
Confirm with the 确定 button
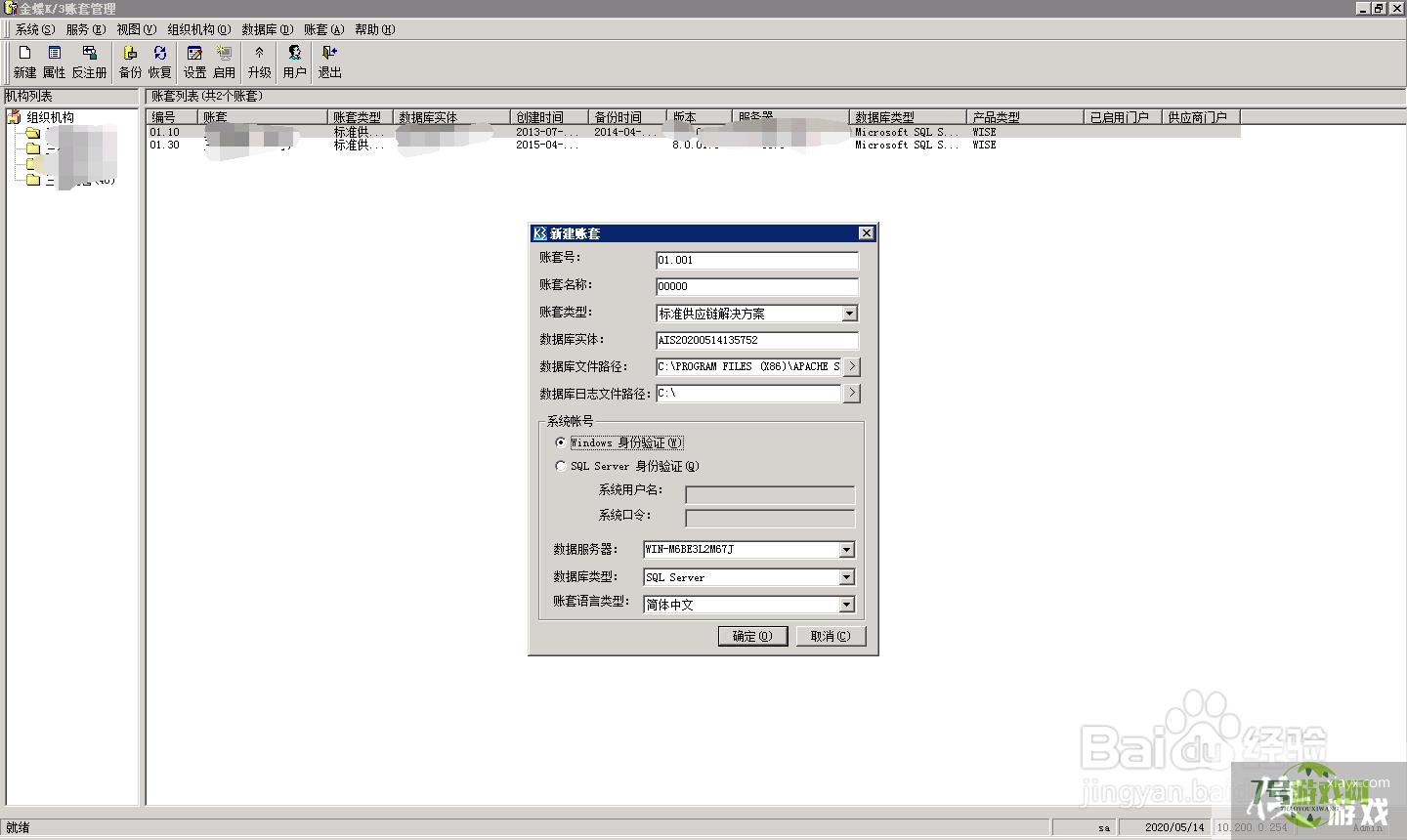click(x=752, y=636)
